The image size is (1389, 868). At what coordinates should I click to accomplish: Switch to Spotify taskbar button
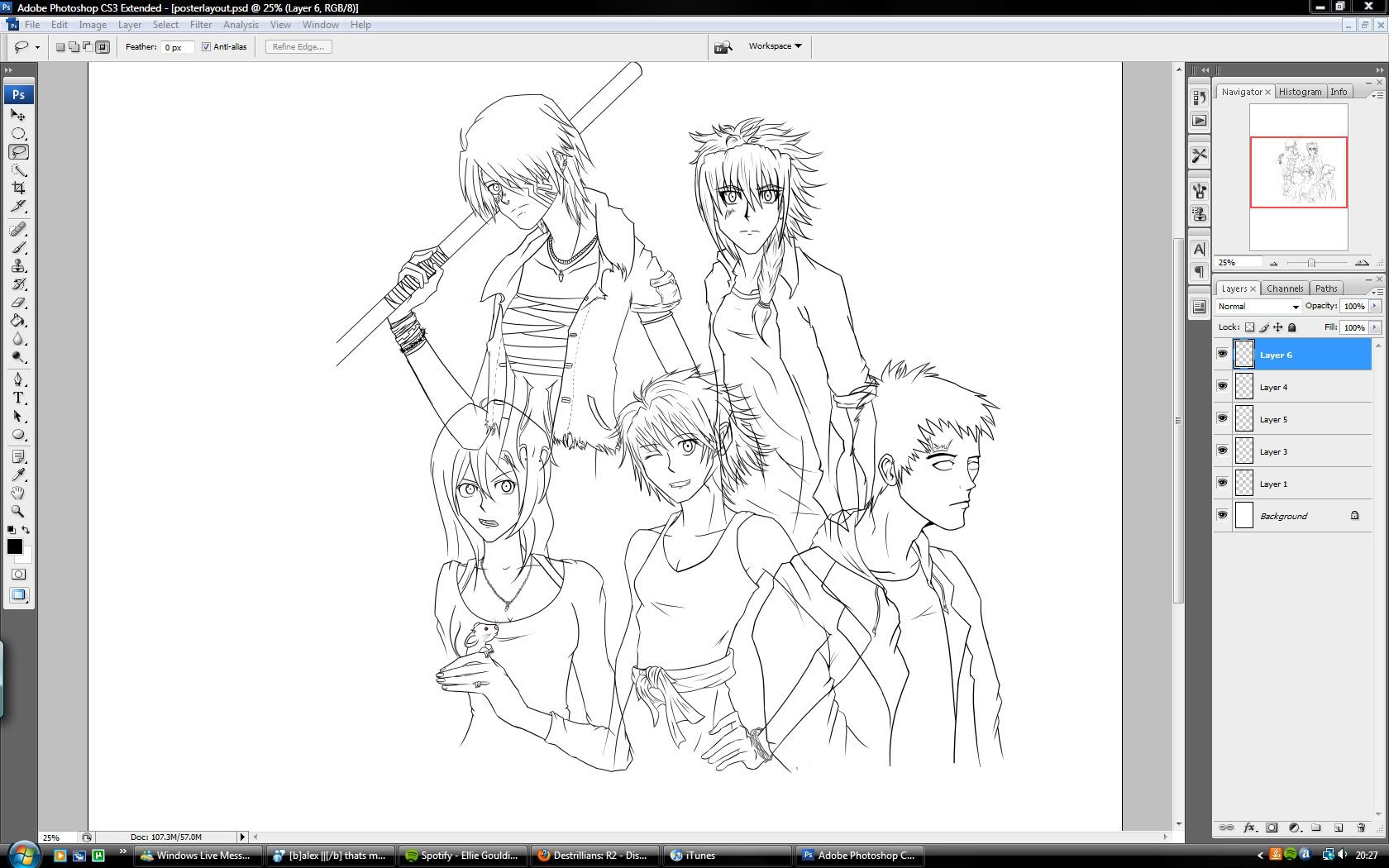[x=462, y=856]
